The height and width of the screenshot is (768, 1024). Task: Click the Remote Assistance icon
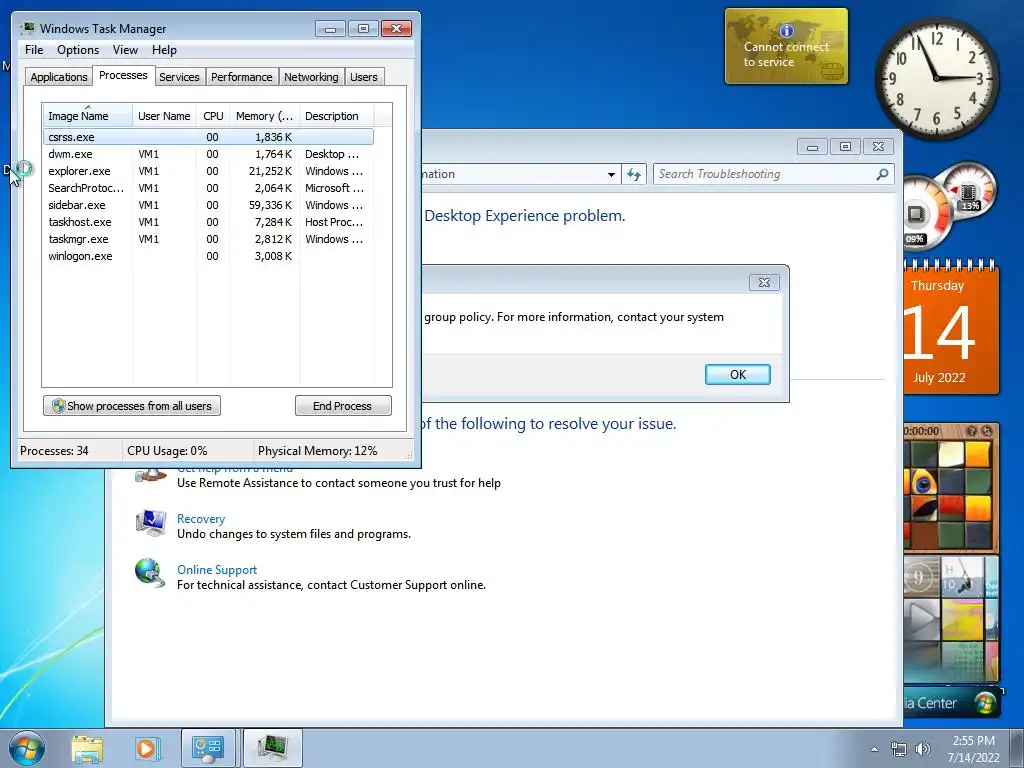[151, 475]
